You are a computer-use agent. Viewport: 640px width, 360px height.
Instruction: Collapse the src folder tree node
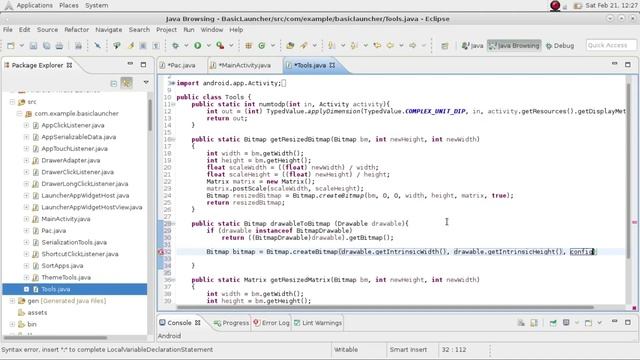12,102
